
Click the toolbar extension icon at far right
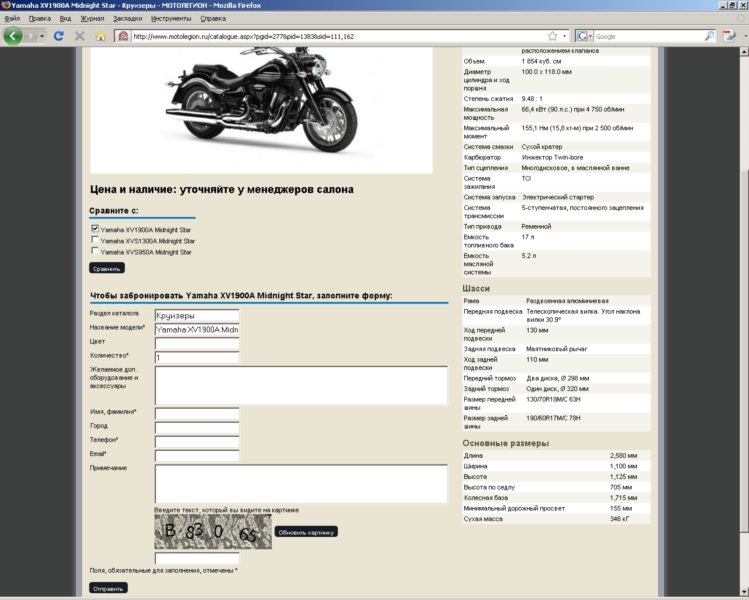tap(729, 36)
